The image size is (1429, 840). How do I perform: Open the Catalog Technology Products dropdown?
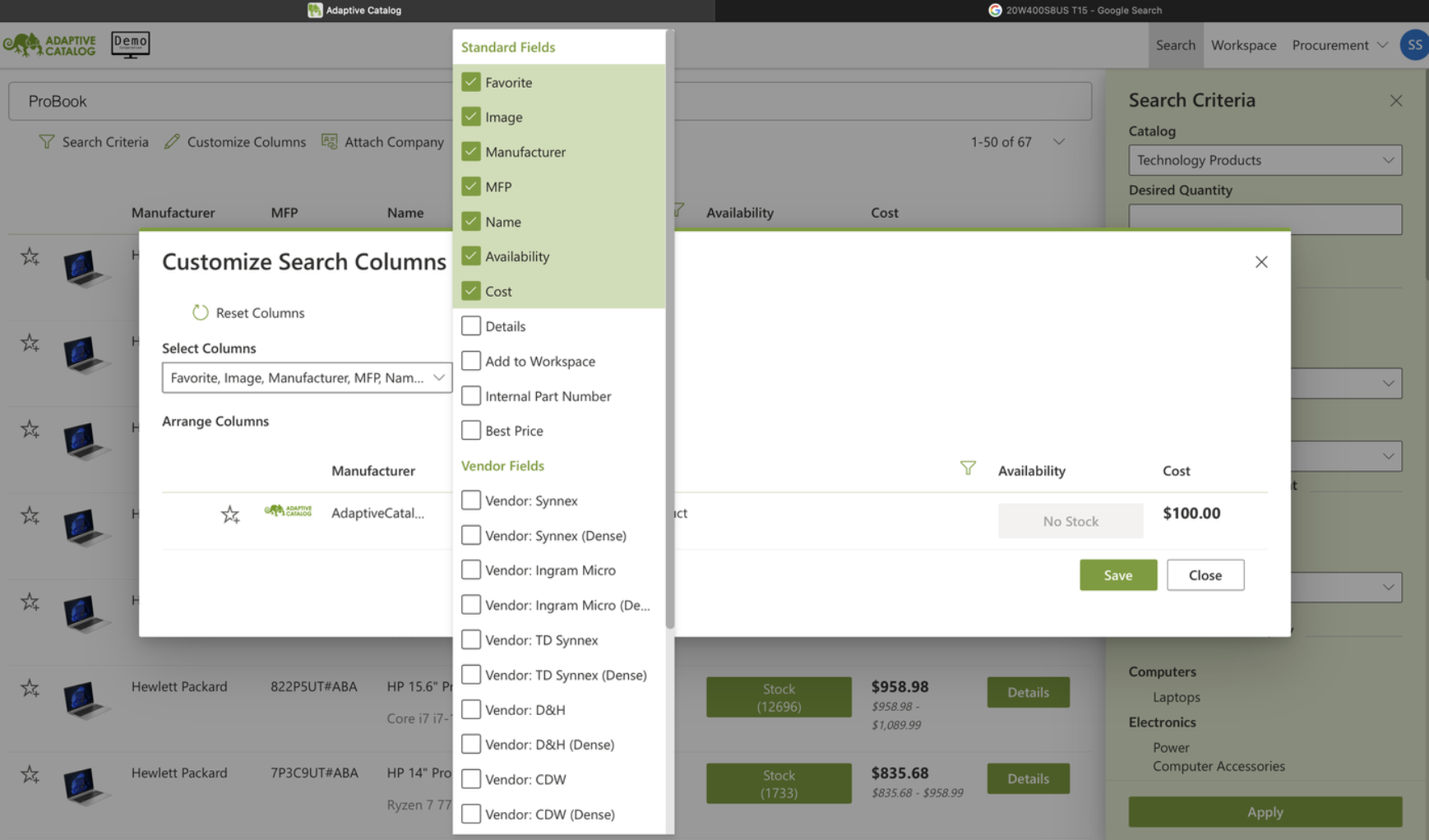pos(1265,160)
